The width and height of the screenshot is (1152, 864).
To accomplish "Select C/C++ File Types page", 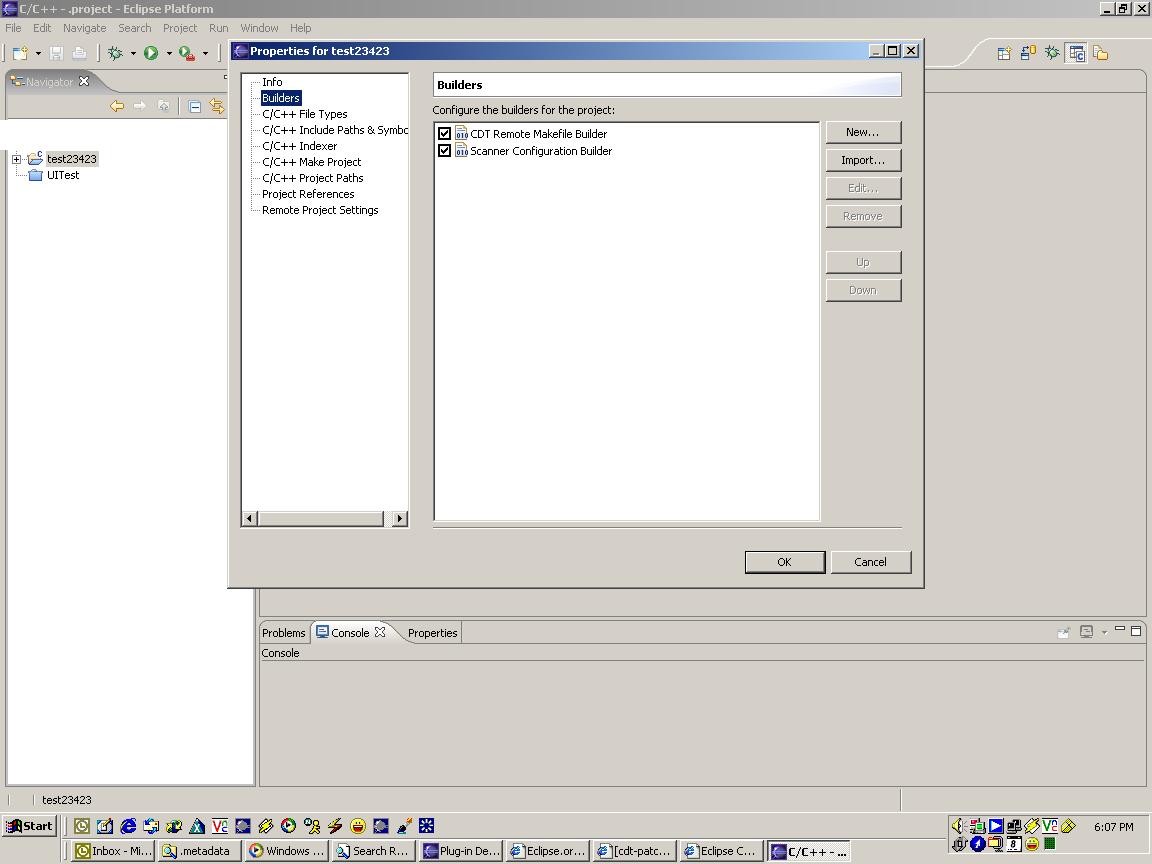I will tap(305, 114).
